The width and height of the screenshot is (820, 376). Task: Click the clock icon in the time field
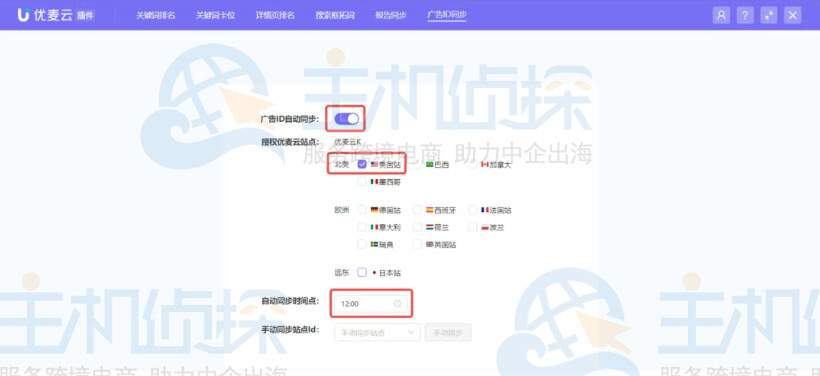coord(397,303)
